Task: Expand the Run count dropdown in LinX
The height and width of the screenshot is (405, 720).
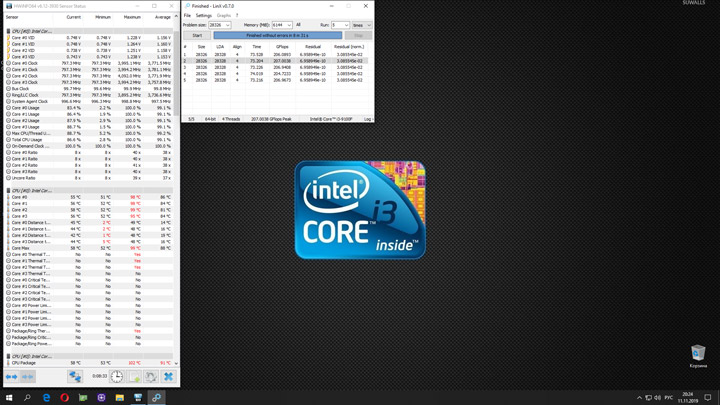Action: tap(346, 25)
